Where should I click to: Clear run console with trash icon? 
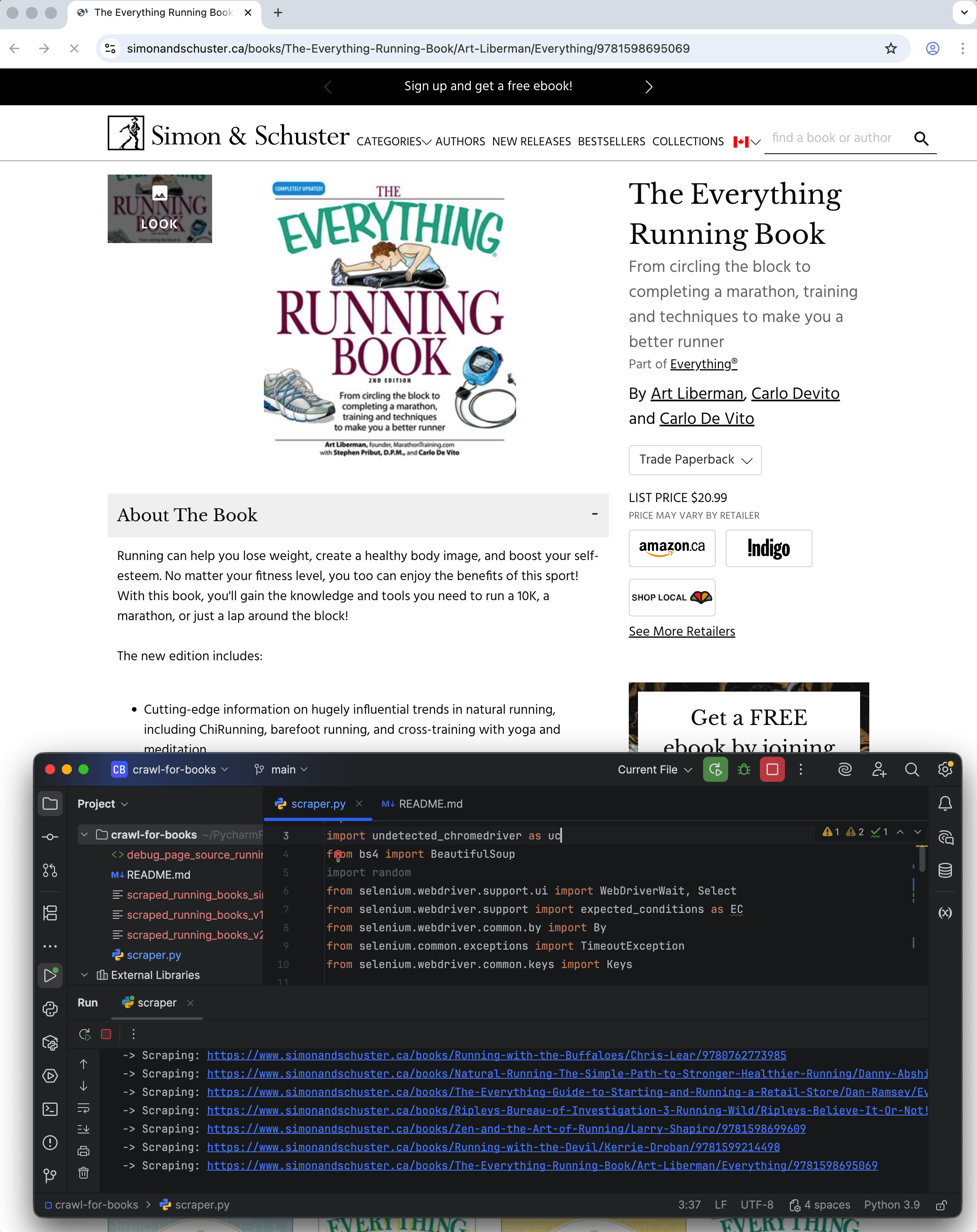point(84,1173)
